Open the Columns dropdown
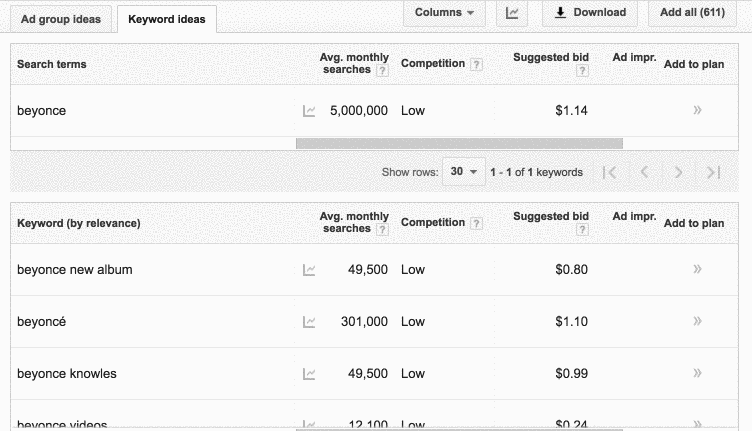The height and width of the screenshot is (431, 752). pyautogui.click(x=444, y=12)
